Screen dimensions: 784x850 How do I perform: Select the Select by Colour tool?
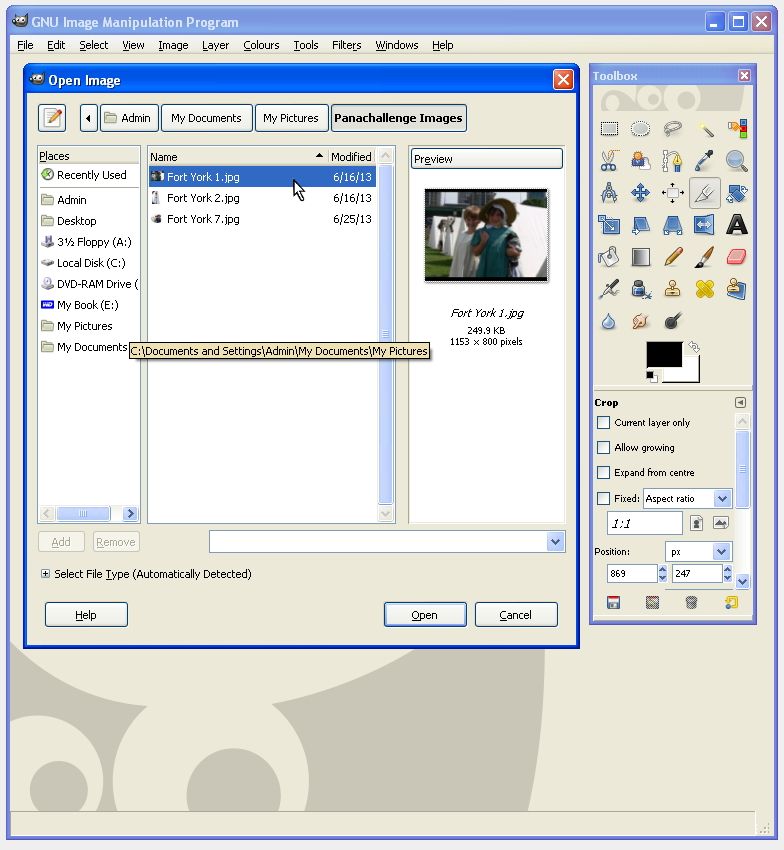[x=736, y=129]
